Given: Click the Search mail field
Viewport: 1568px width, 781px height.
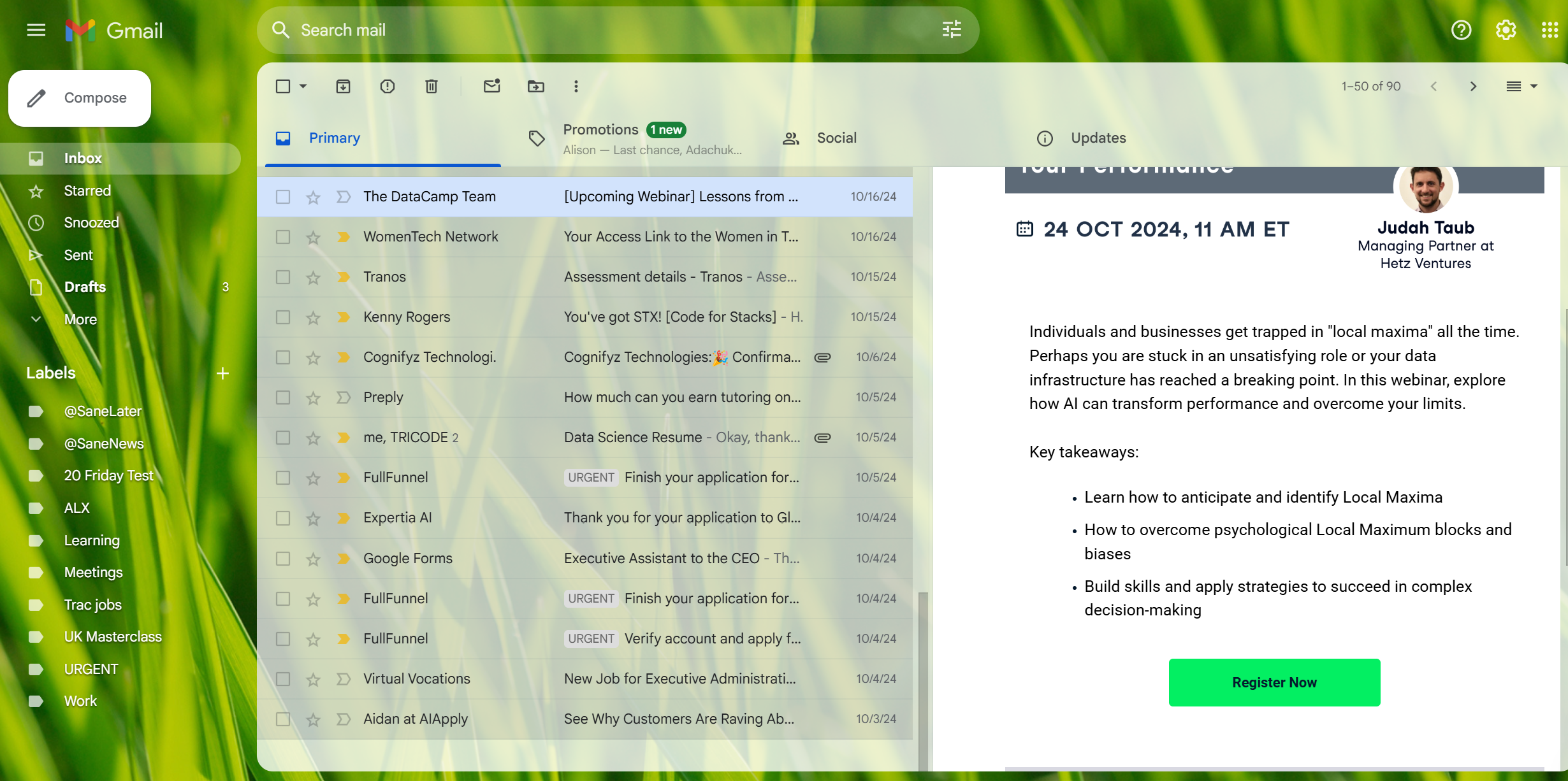Looking at the screenshot, I should (x=618, y=30).
